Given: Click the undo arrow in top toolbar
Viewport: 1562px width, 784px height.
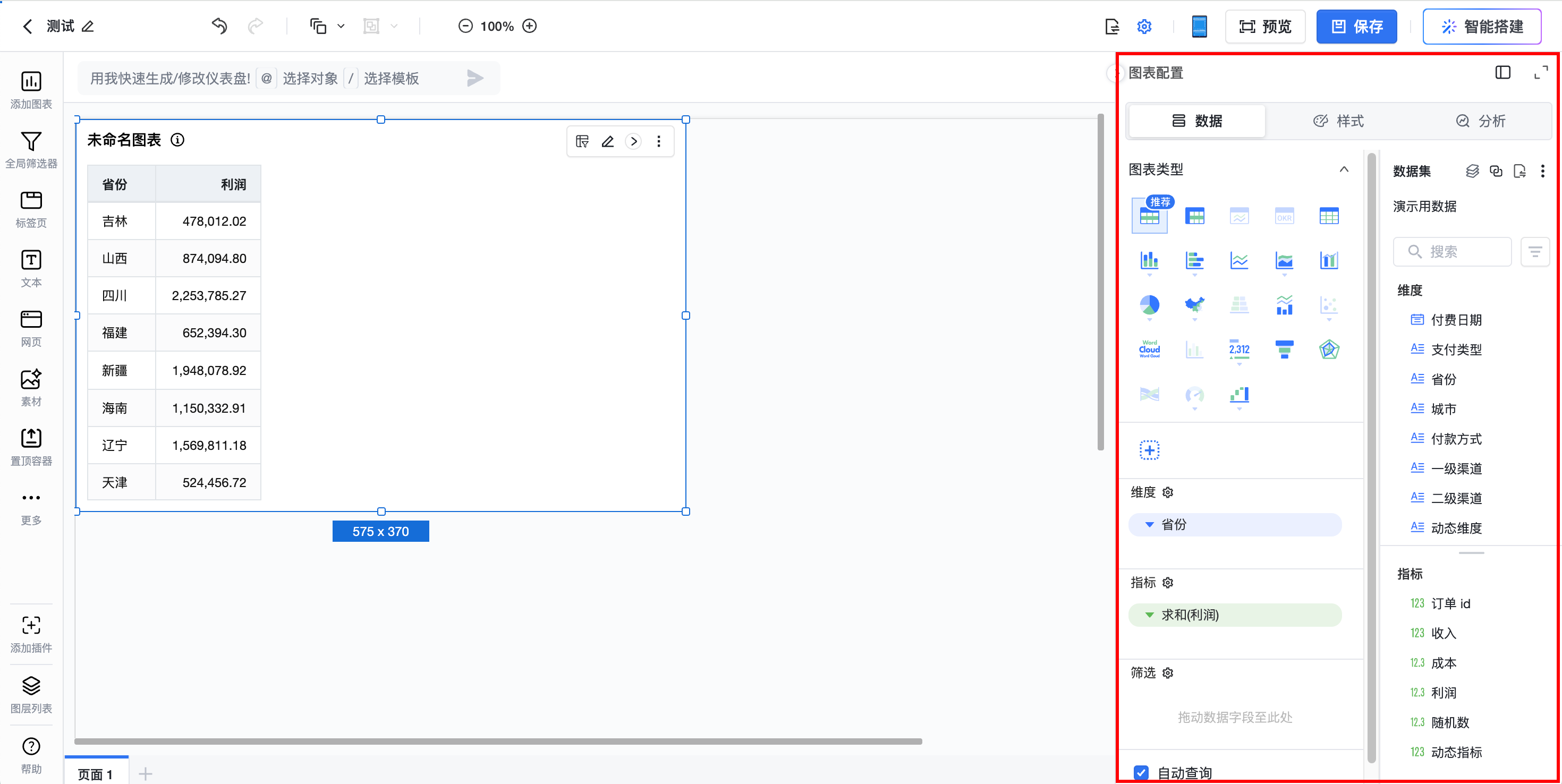Looking at the screenshot, I should 219,26.
